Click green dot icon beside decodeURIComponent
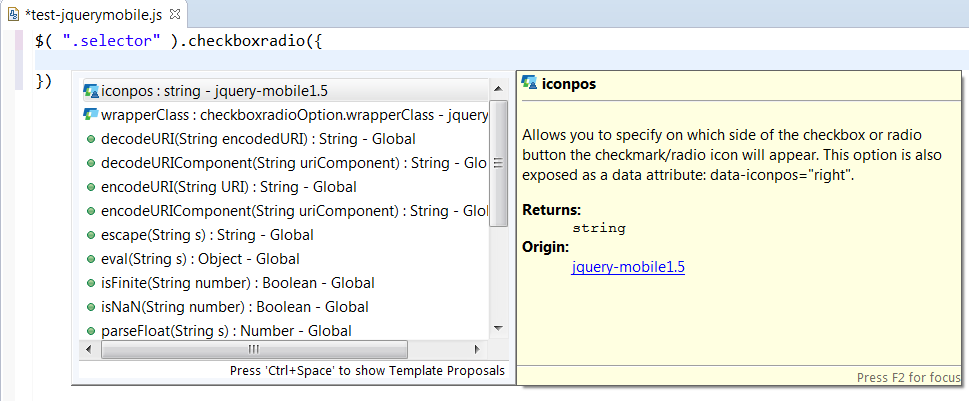 coord(90,163)
